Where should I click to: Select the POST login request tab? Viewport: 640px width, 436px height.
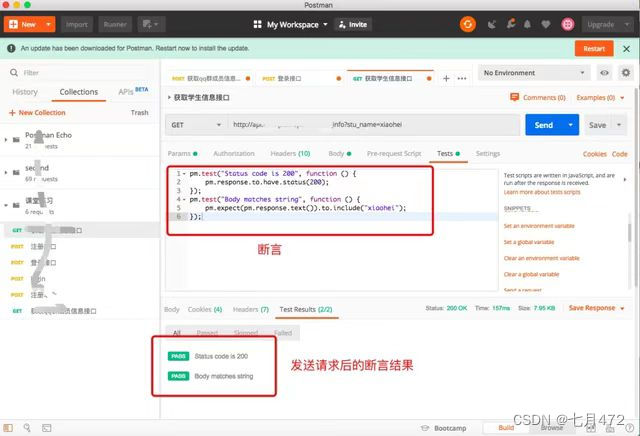(301, 78)
